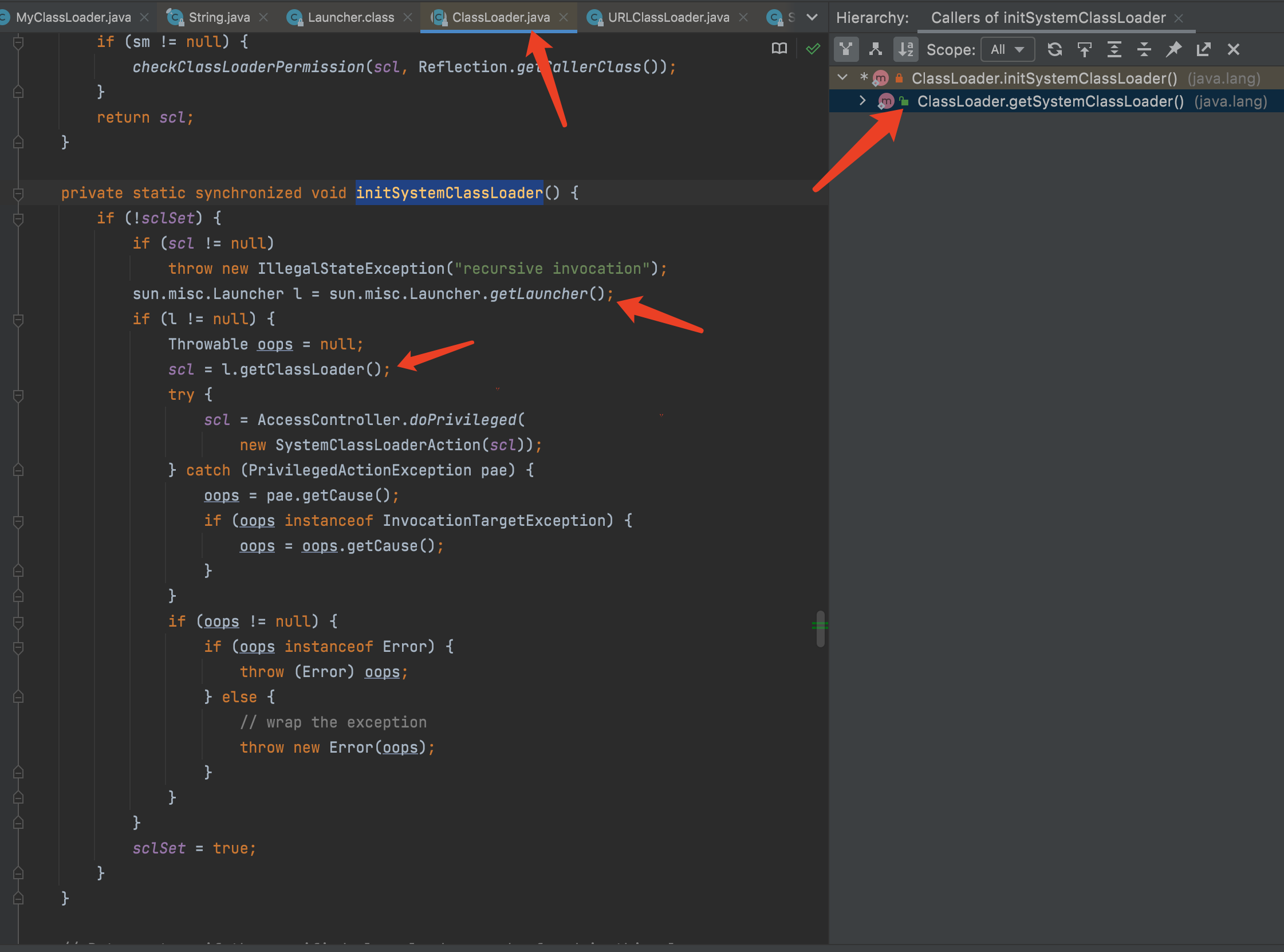Click the highlighted initSystemClassLoader method name
Screen dimensions: 1284x952
coord(450,193)
